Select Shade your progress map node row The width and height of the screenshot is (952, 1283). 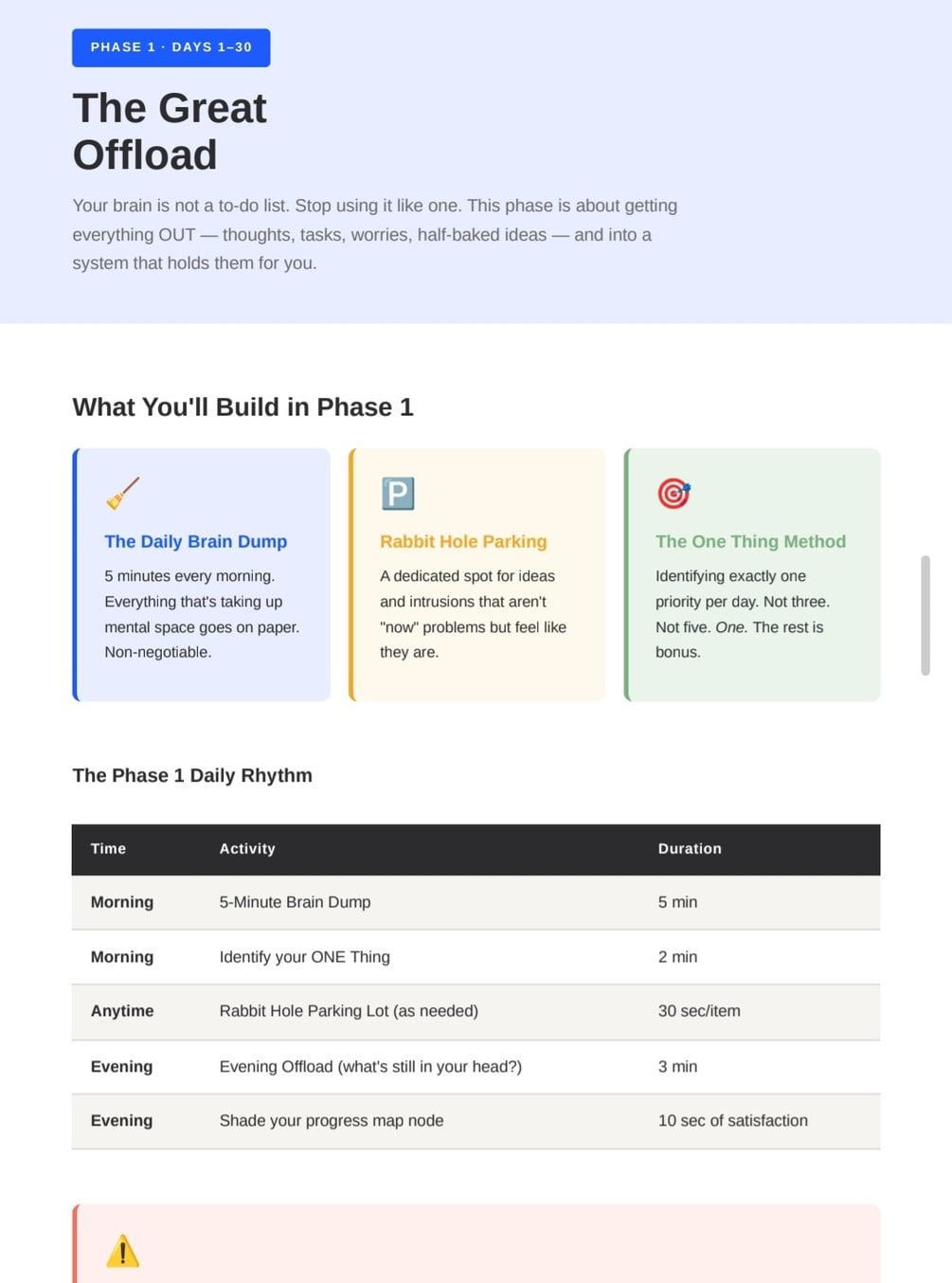(x=476, y=1121)
